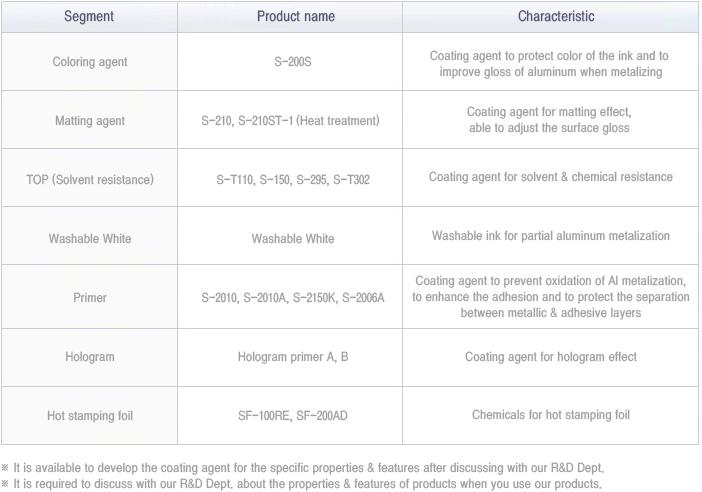Select the TOP (Solvent resistance) cell

point(90,179)
